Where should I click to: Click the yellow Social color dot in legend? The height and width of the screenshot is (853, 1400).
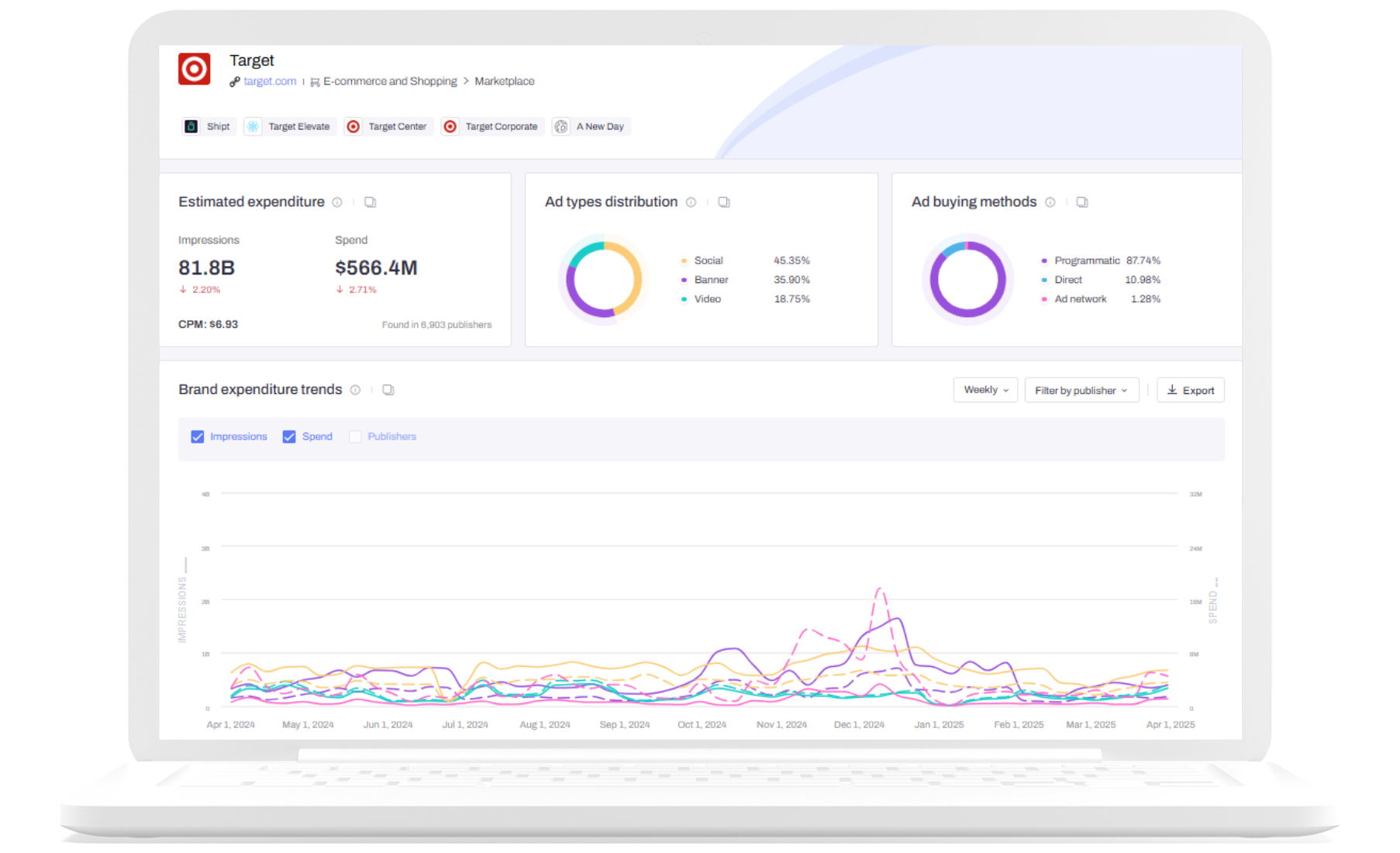pos(683,261)
